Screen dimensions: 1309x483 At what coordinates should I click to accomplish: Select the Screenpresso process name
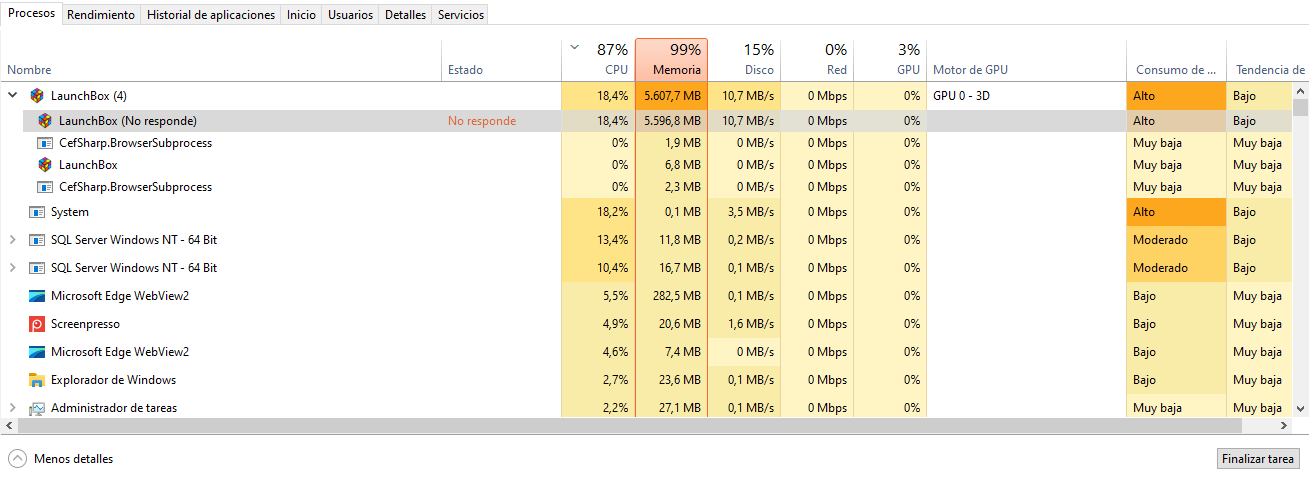85,324
